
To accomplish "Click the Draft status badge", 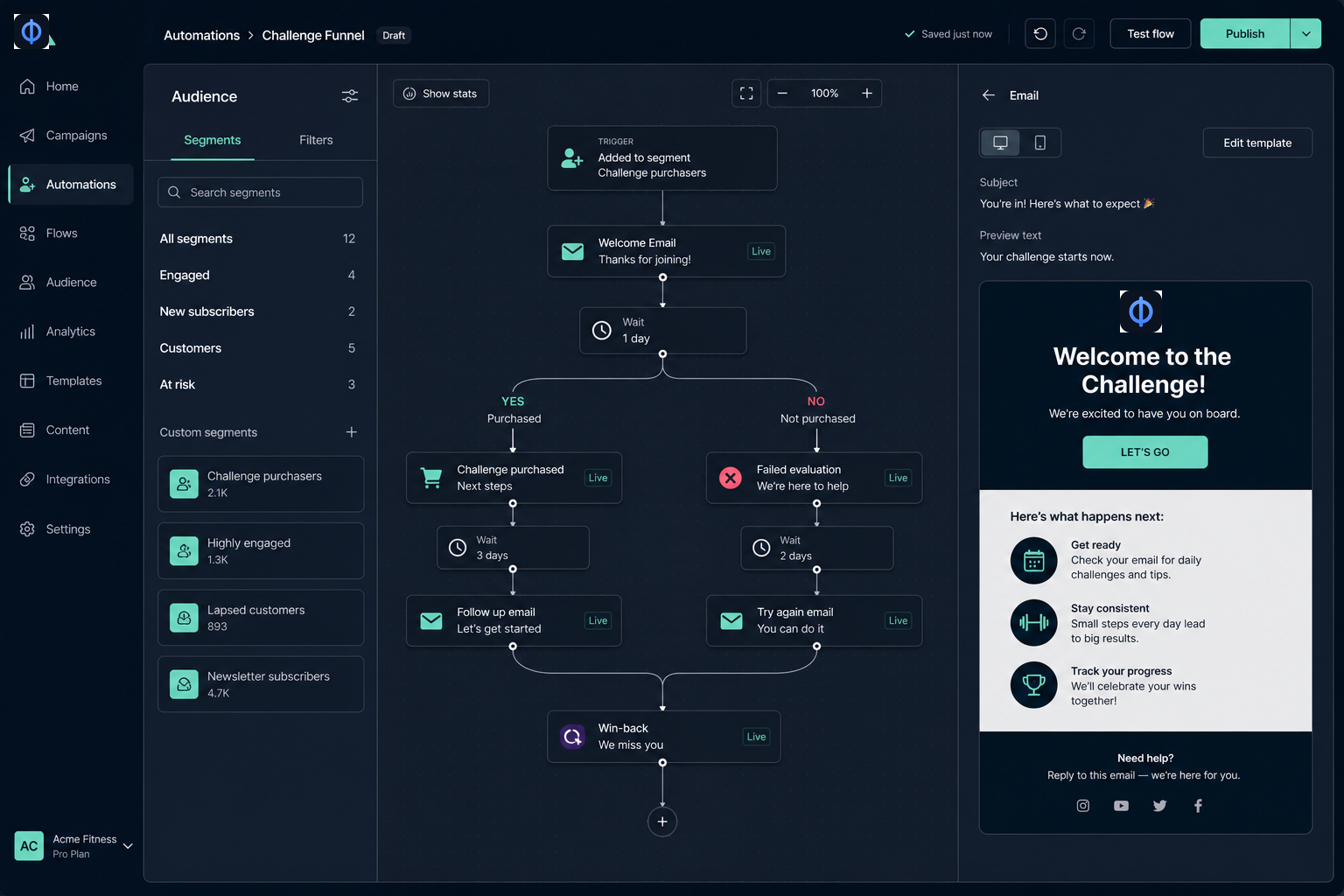I will coord(394,35).
